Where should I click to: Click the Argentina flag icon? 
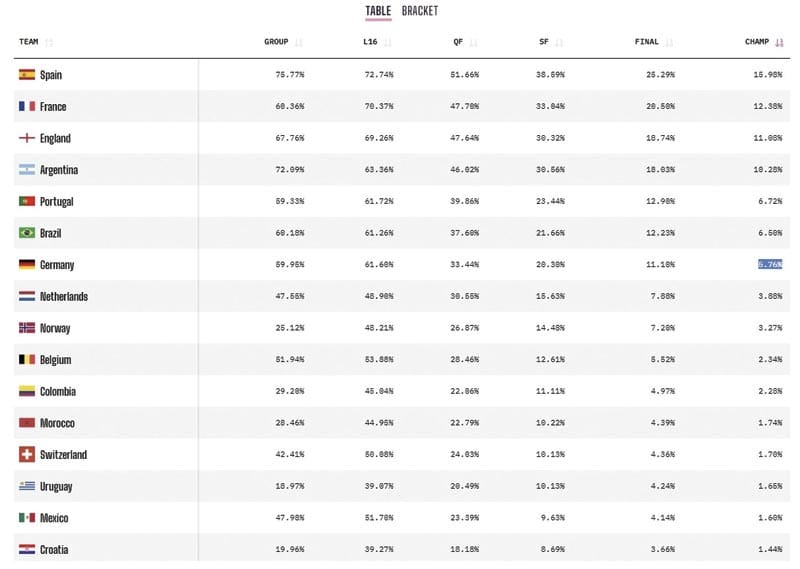(27, 170)
